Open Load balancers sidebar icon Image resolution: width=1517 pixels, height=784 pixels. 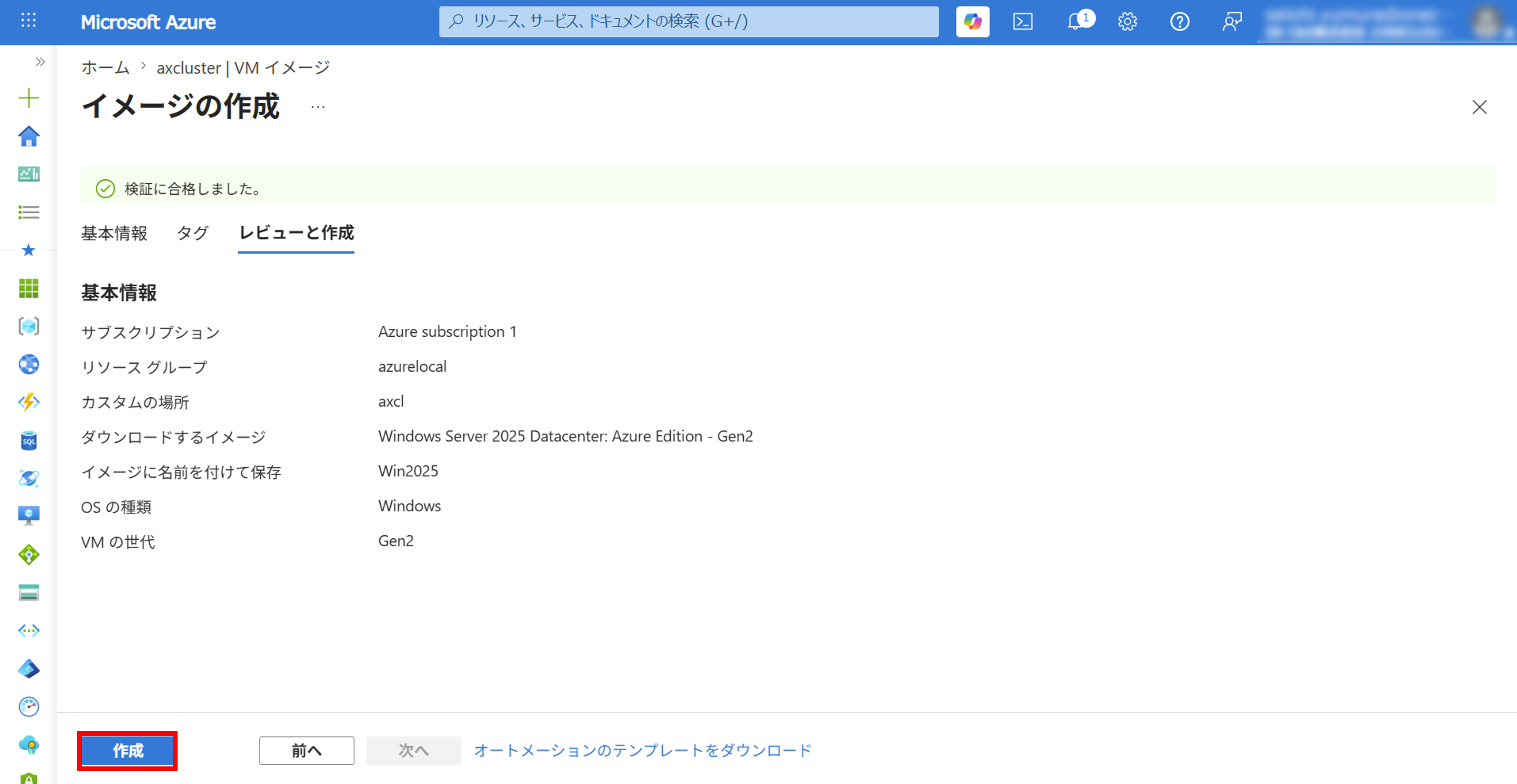[x=28, y=554]
